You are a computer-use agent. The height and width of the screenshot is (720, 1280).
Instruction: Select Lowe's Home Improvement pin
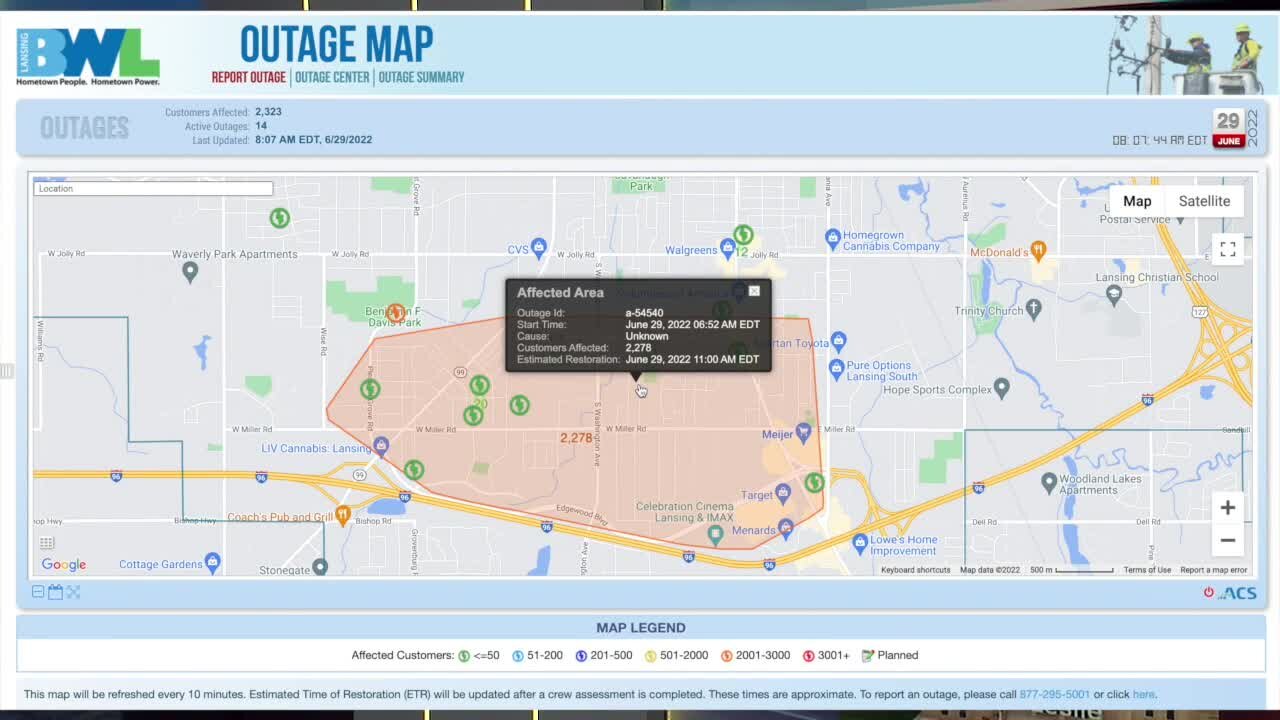pos(859,543)
